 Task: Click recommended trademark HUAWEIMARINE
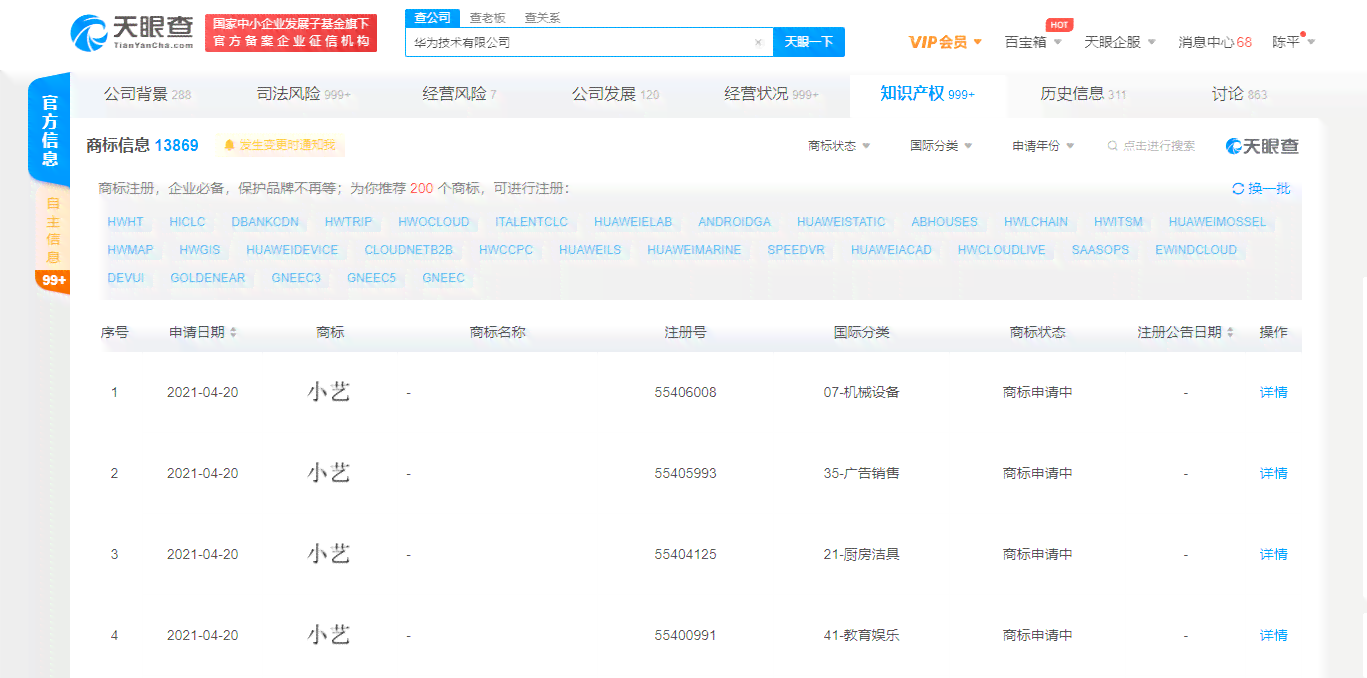tap(694, 250)
